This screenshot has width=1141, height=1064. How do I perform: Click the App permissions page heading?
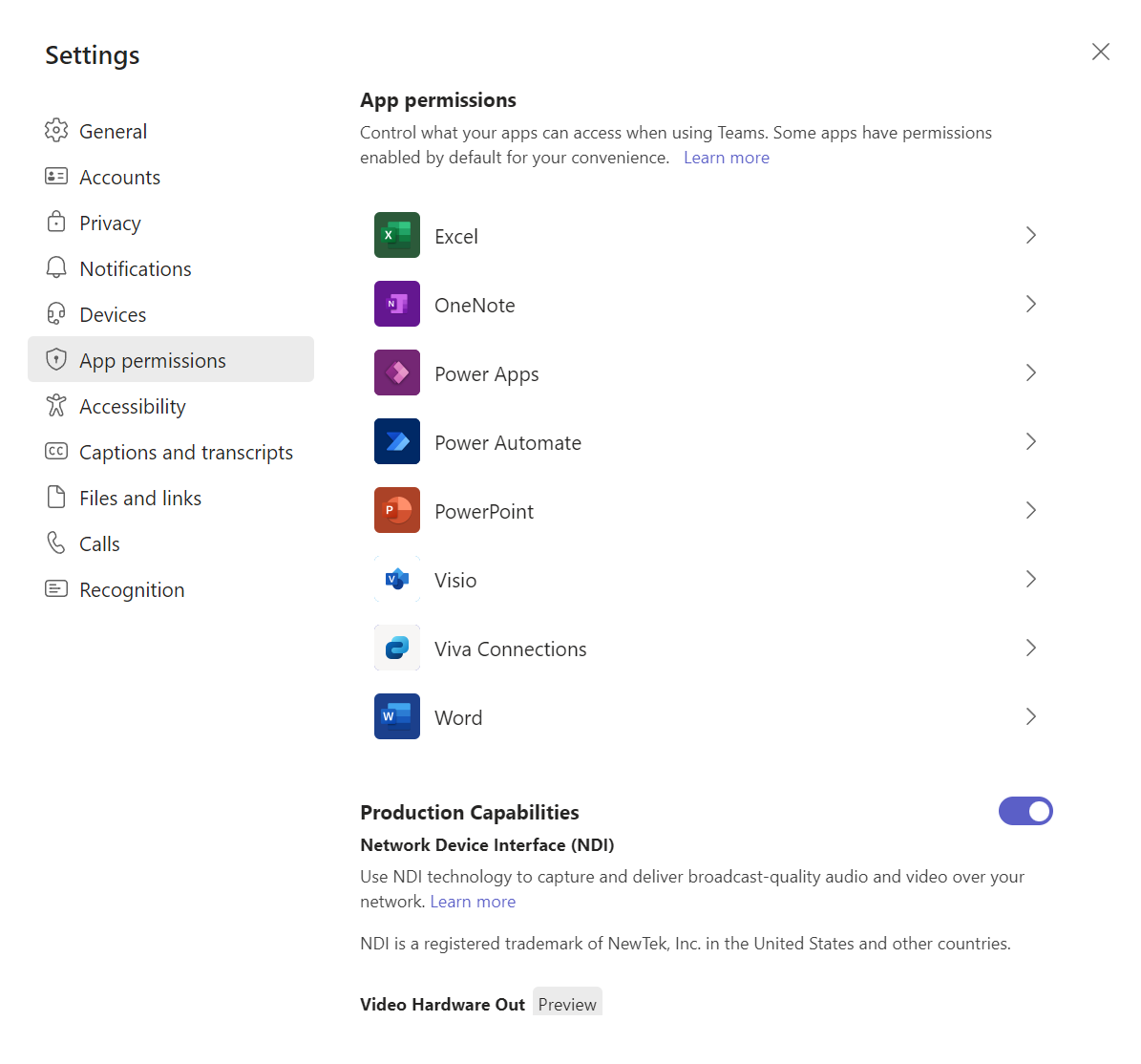click(438, 100)
